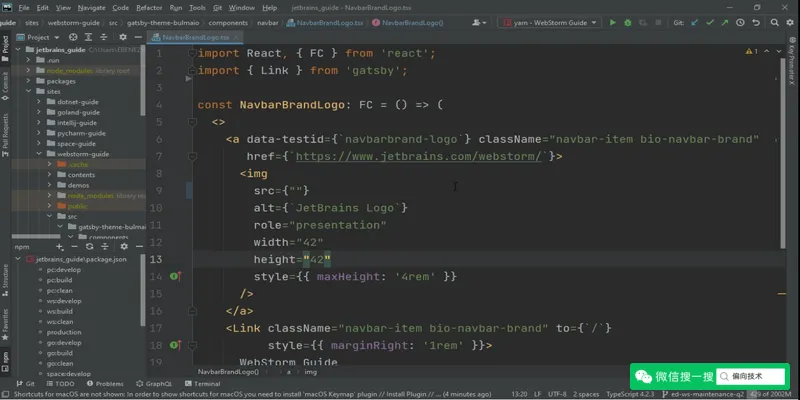Open the yarn - WebStorm Guide run configuration dropdown
This screenshot has height=400, width=800.
550,22
